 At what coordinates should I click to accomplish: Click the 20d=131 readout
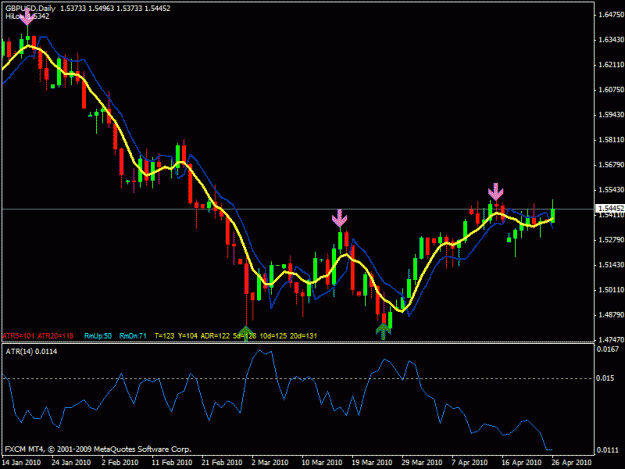pos(303,336)
